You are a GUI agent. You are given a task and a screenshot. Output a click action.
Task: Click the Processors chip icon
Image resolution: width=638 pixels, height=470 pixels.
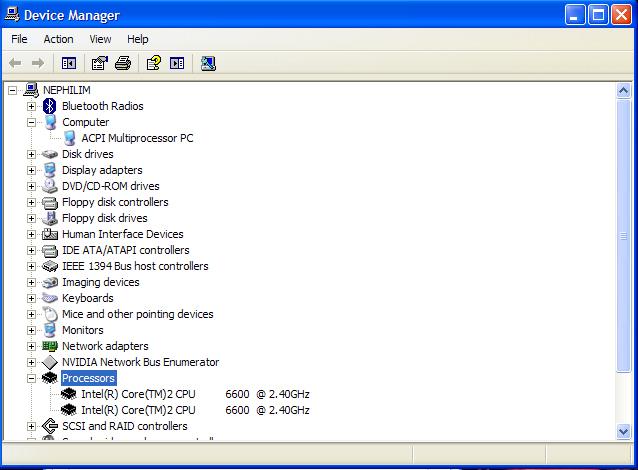pyautogui.click(x=50, y=378)
